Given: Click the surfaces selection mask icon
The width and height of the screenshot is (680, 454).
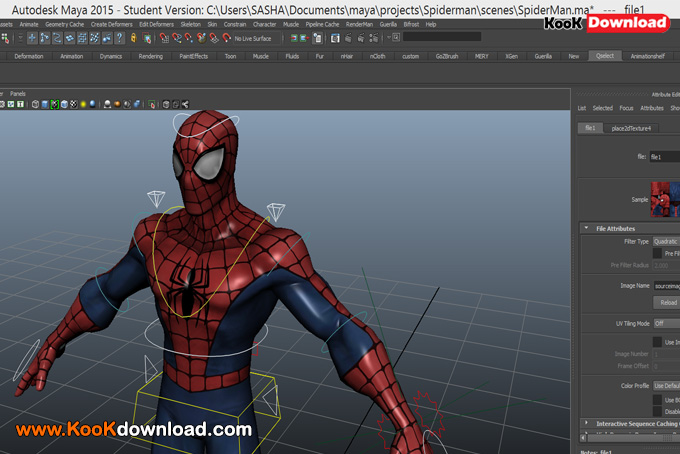Looking at the screenshot, I should 70,39.
